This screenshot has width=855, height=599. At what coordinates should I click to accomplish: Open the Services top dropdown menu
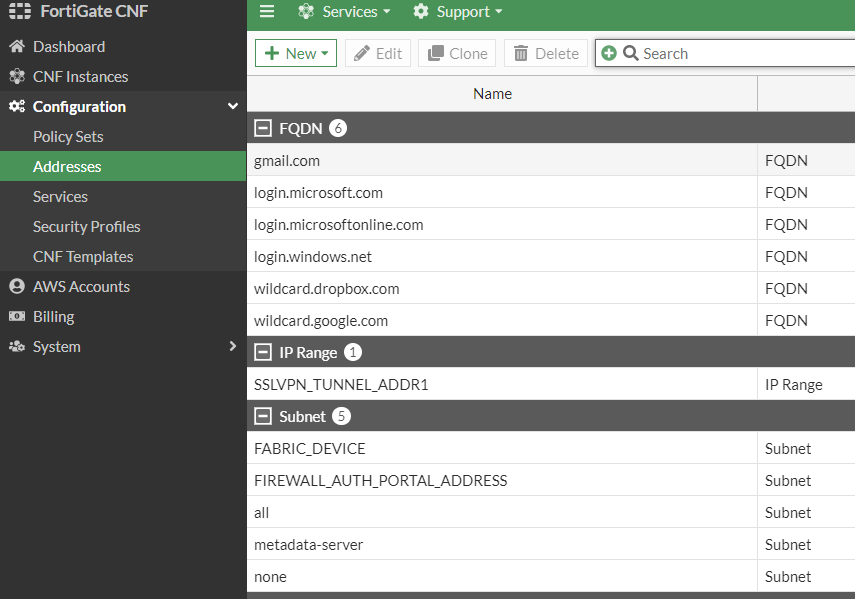point(345,11)
